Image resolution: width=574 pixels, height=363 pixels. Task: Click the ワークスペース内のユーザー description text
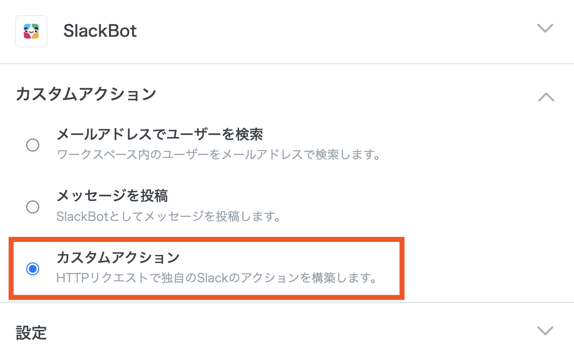click(219, 155)
